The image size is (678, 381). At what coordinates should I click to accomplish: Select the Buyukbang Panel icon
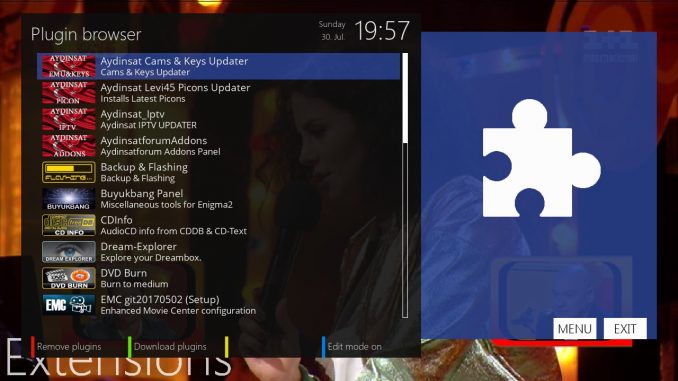69,199
